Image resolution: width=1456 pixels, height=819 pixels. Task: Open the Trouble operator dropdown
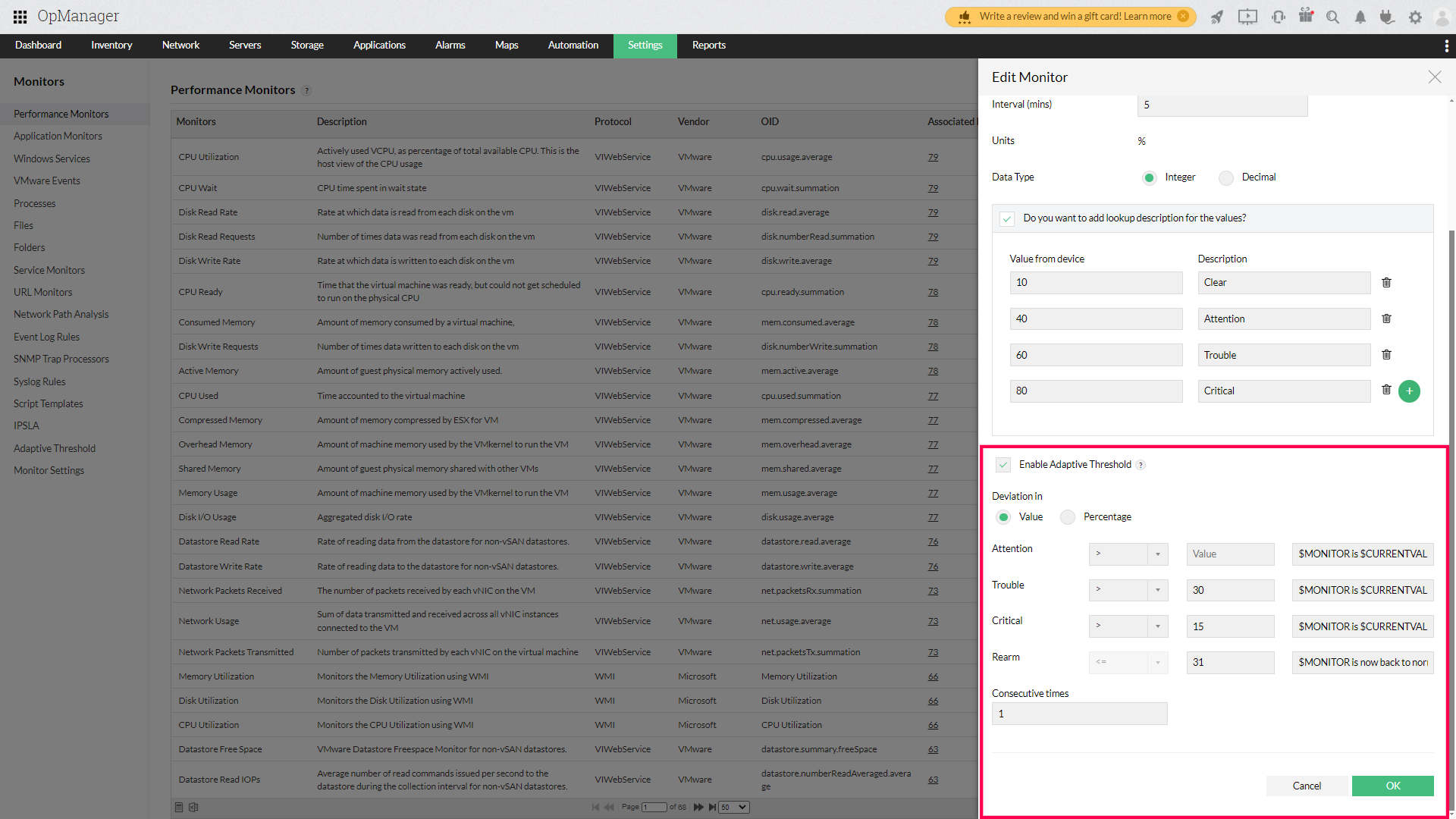pyautogui.click(x=1128, y=590)
